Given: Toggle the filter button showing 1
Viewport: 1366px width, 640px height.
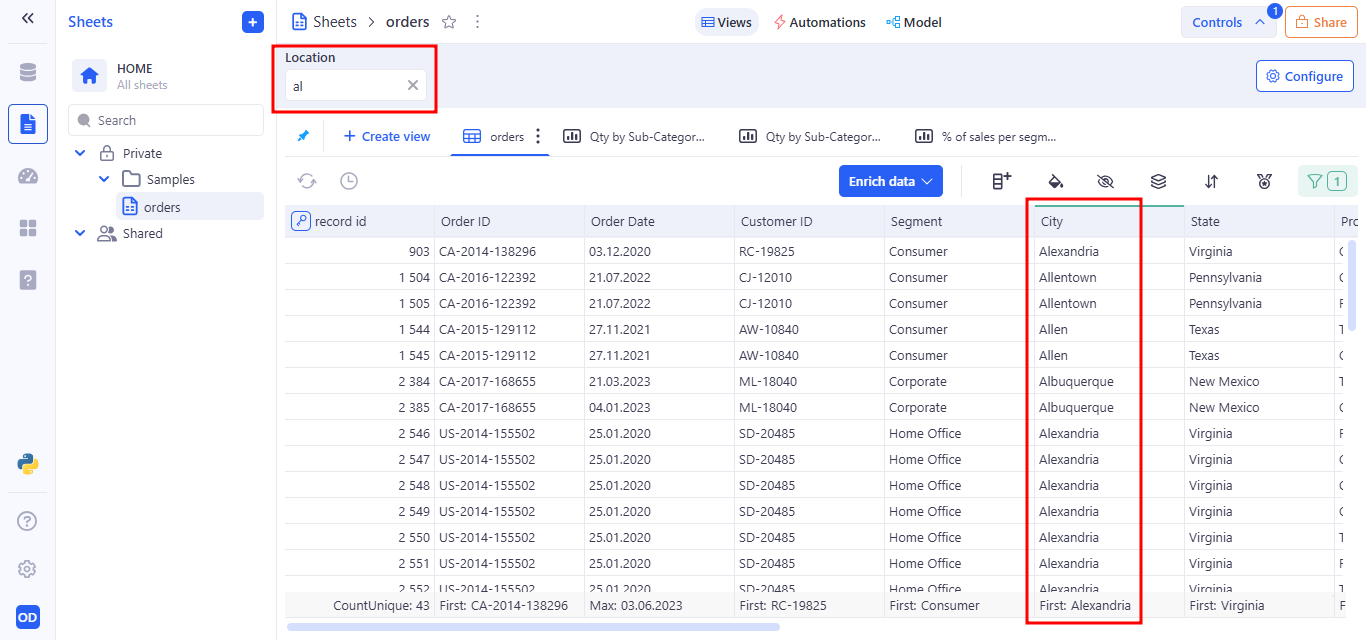Looking at the screenshot, I should [1327, 181].
